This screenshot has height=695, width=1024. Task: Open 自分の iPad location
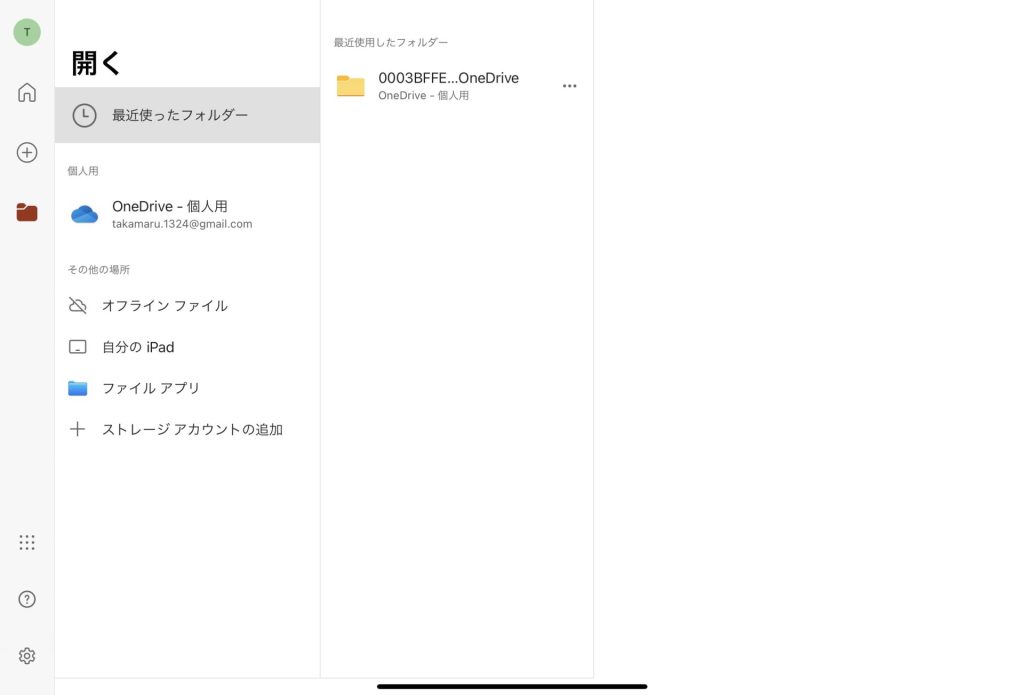187,347
